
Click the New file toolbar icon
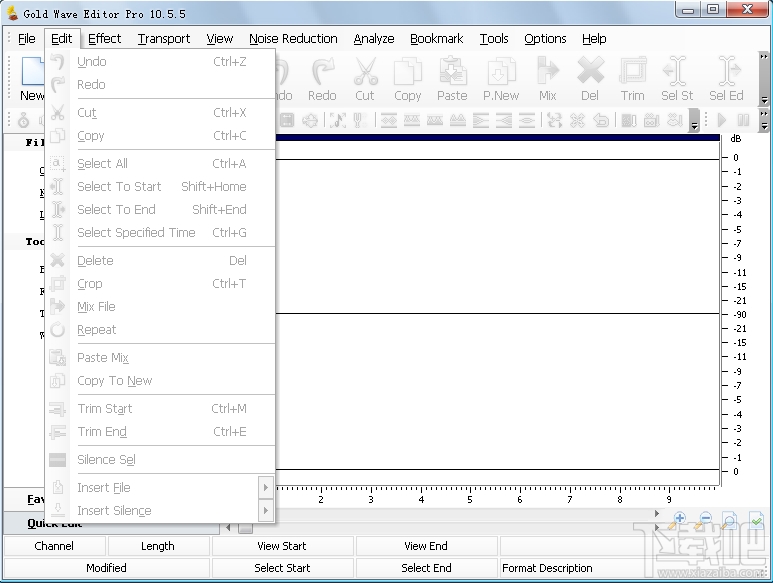click(x=33, y=72)
